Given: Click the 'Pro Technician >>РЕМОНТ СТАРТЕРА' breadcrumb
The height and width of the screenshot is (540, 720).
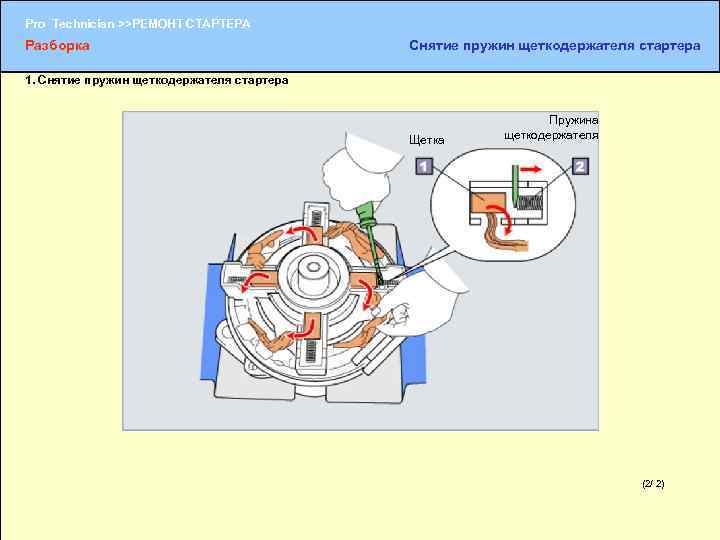Looking at the screenshot, I should 137,24.
